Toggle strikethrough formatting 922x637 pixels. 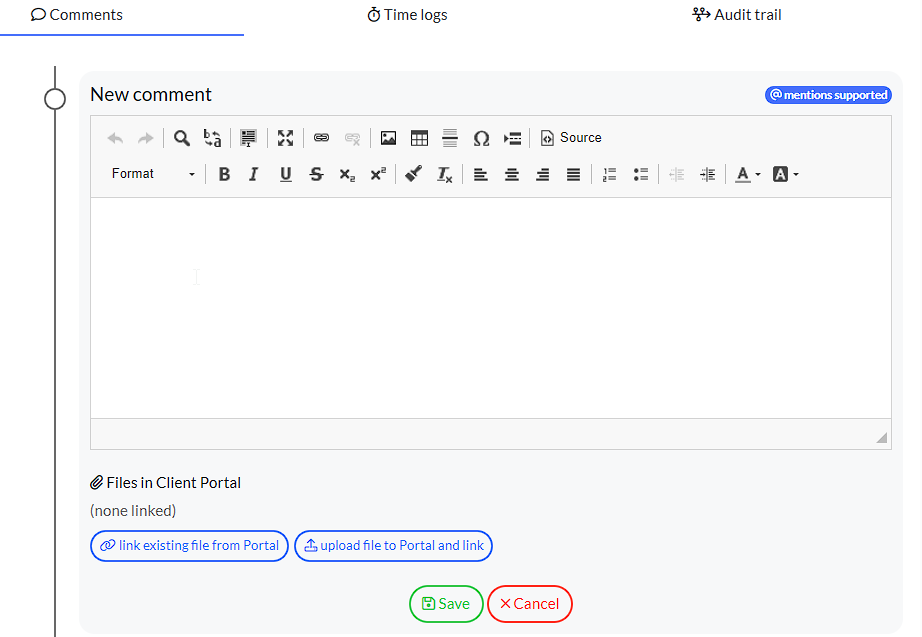coord(316,174)
